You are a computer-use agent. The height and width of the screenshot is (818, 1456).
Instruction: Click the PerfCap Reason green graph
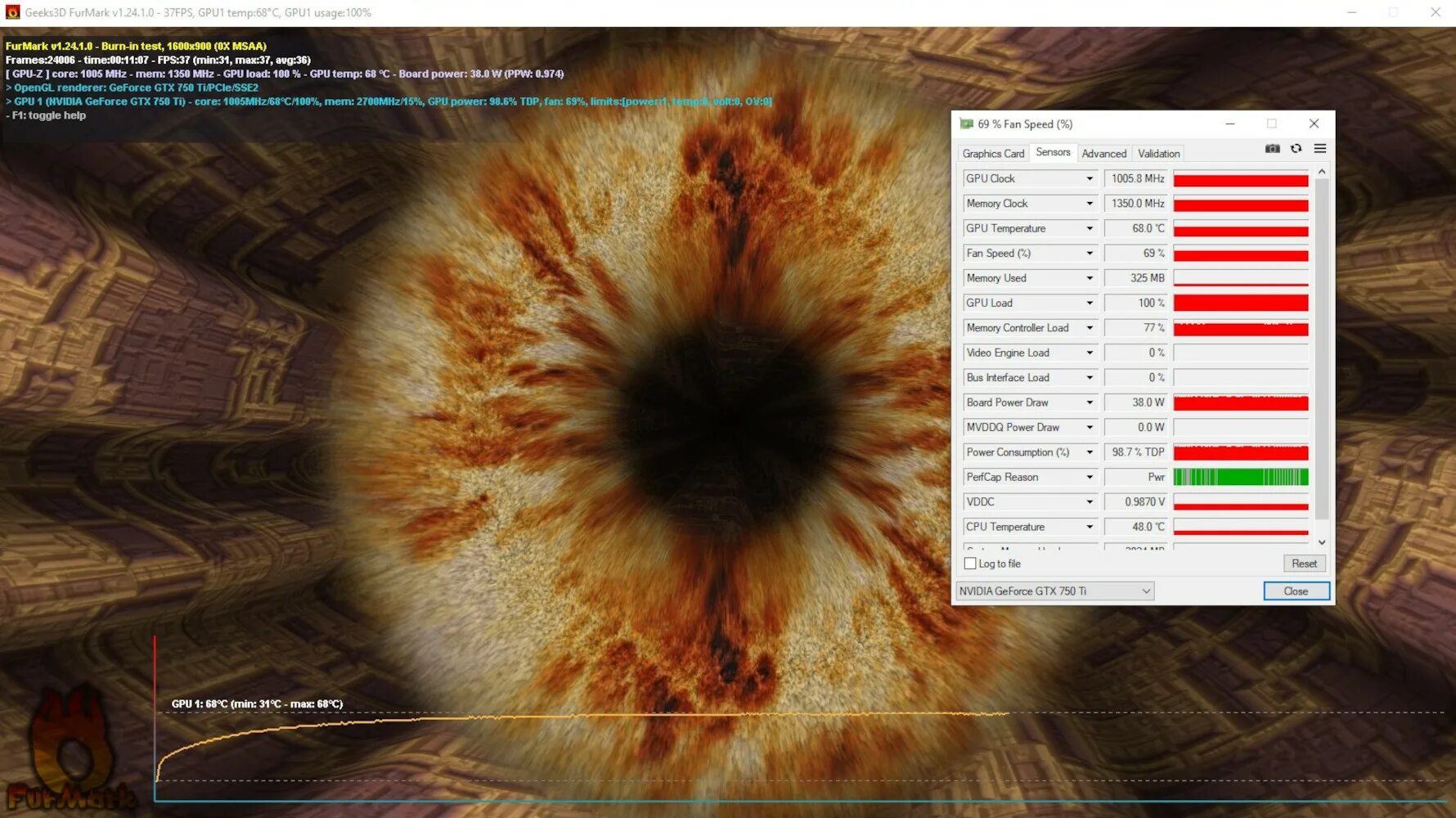click(x=1241, y=477)
